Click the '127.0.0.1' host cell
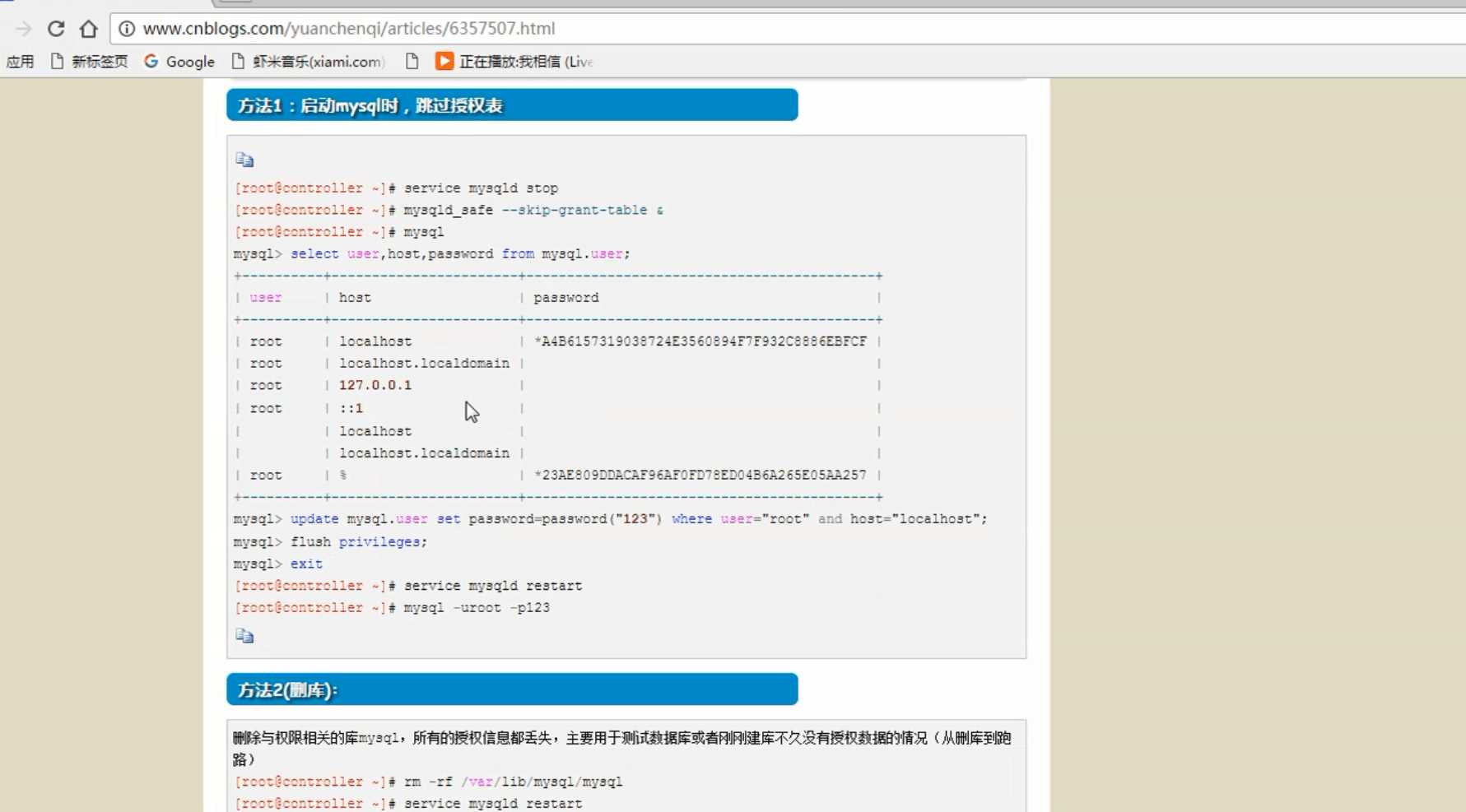Screen dimensions: 1466x812 click(x=375, y=385)
